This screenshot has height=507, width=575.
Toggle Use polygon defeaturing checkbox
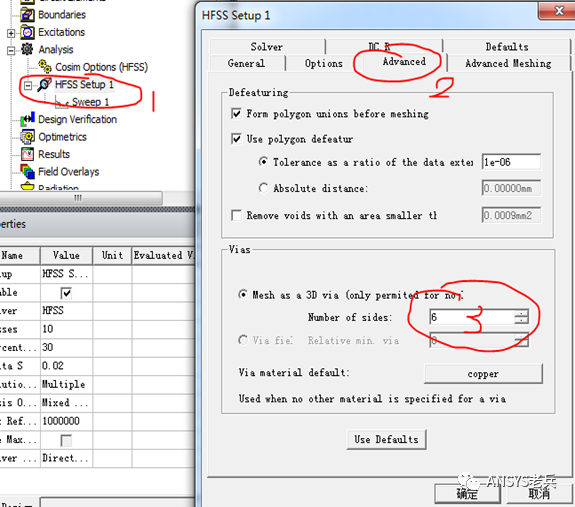[x=237, y=139]
